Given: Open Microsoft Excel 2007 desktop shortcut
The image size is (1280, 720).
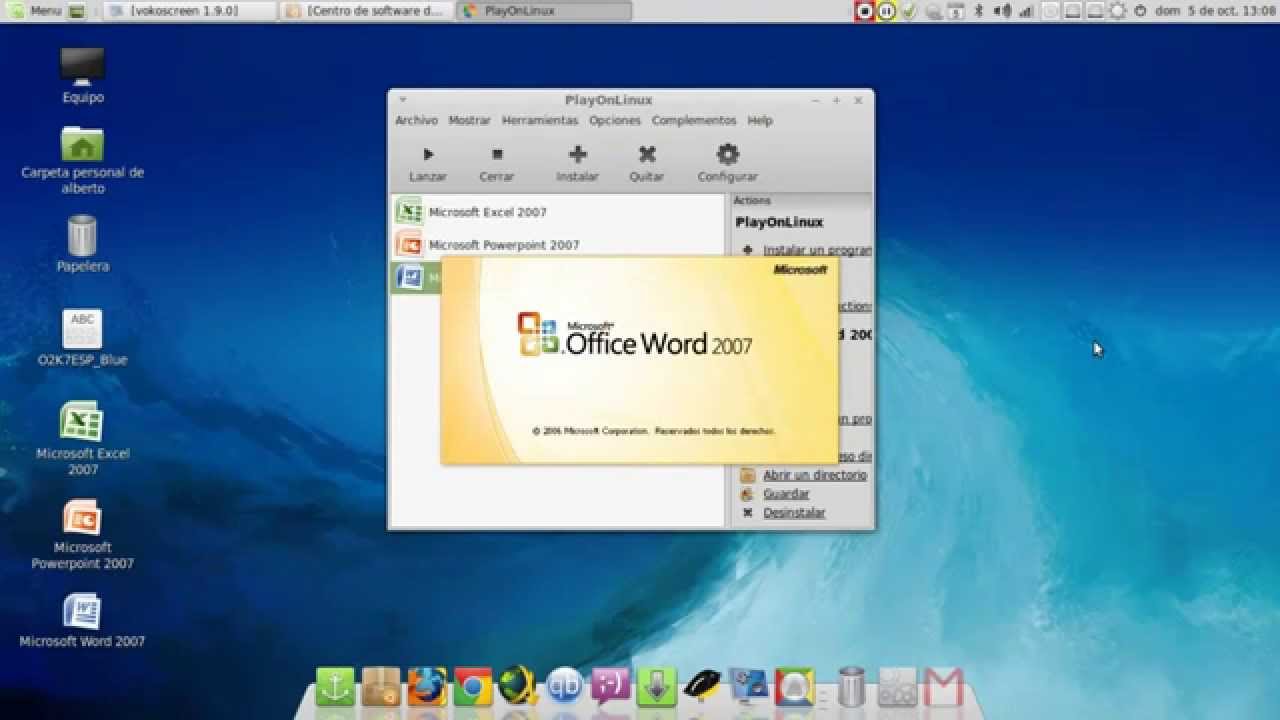Looking at the screenshot, I should click(x=83, y=438).
